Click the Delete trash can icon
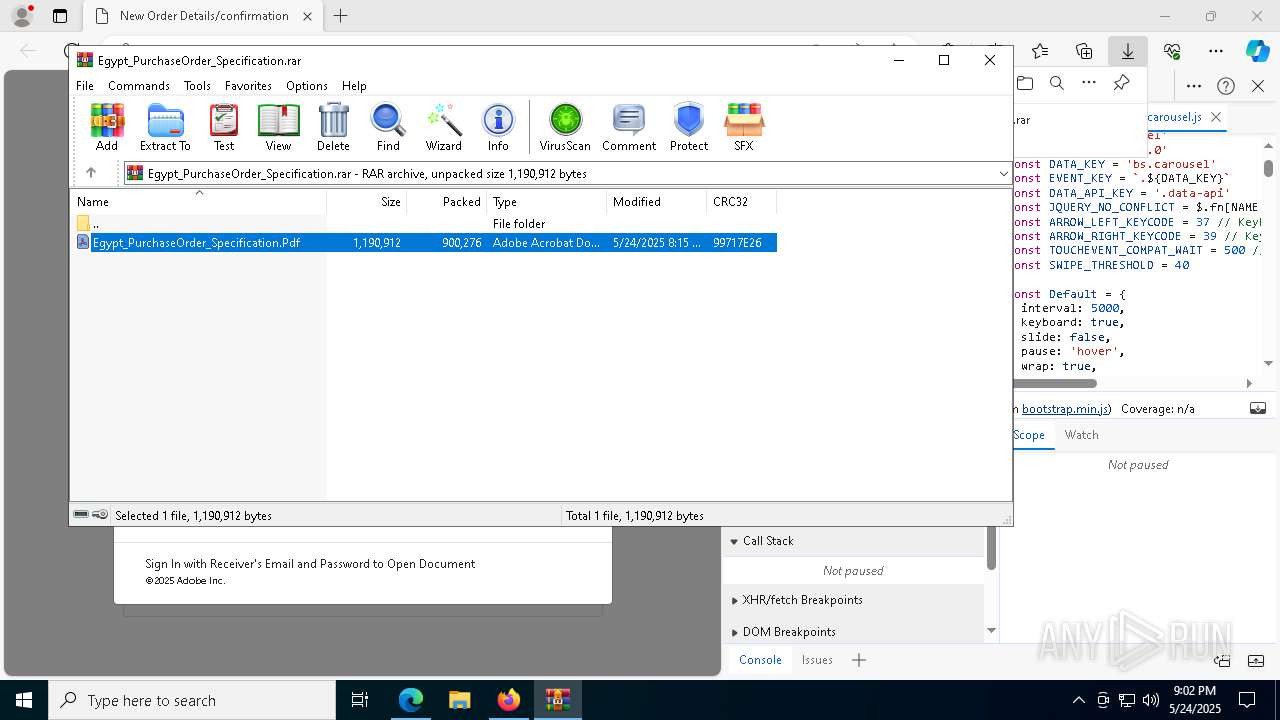1280x720 pixels. click(333, 127)
